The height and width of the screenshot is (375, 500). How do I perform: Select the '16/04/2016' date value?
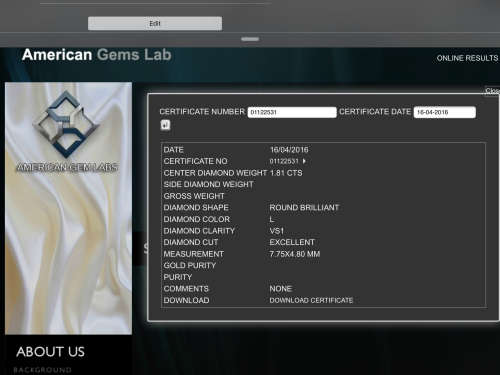pyautogui.click(x=289, y=150)
